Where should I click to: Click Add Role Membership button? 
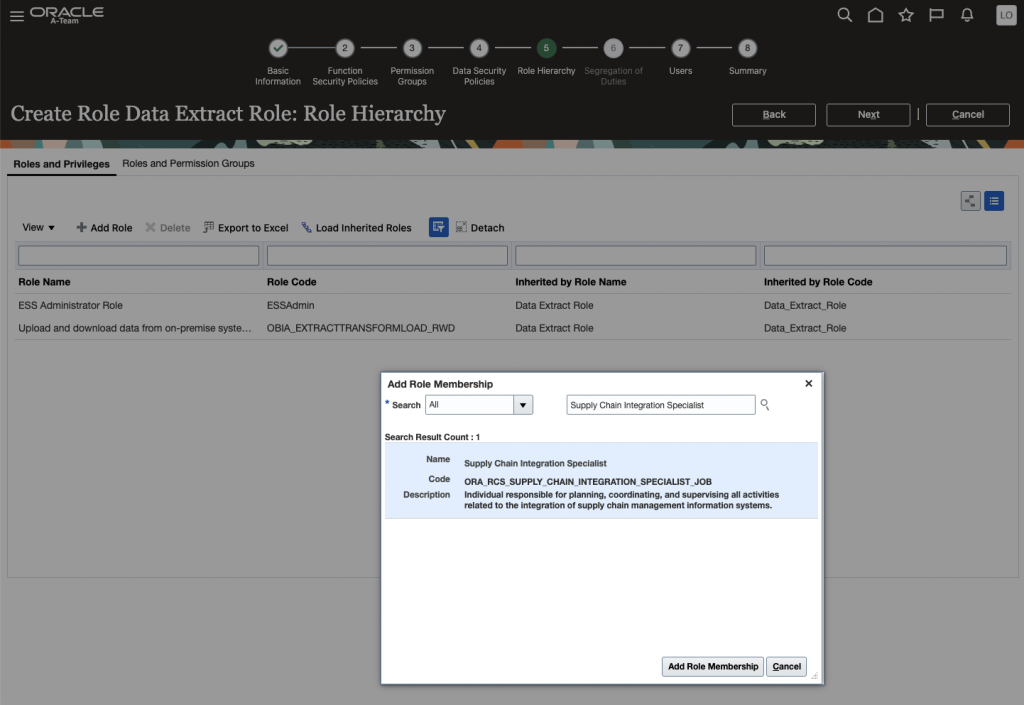point(712,666)
